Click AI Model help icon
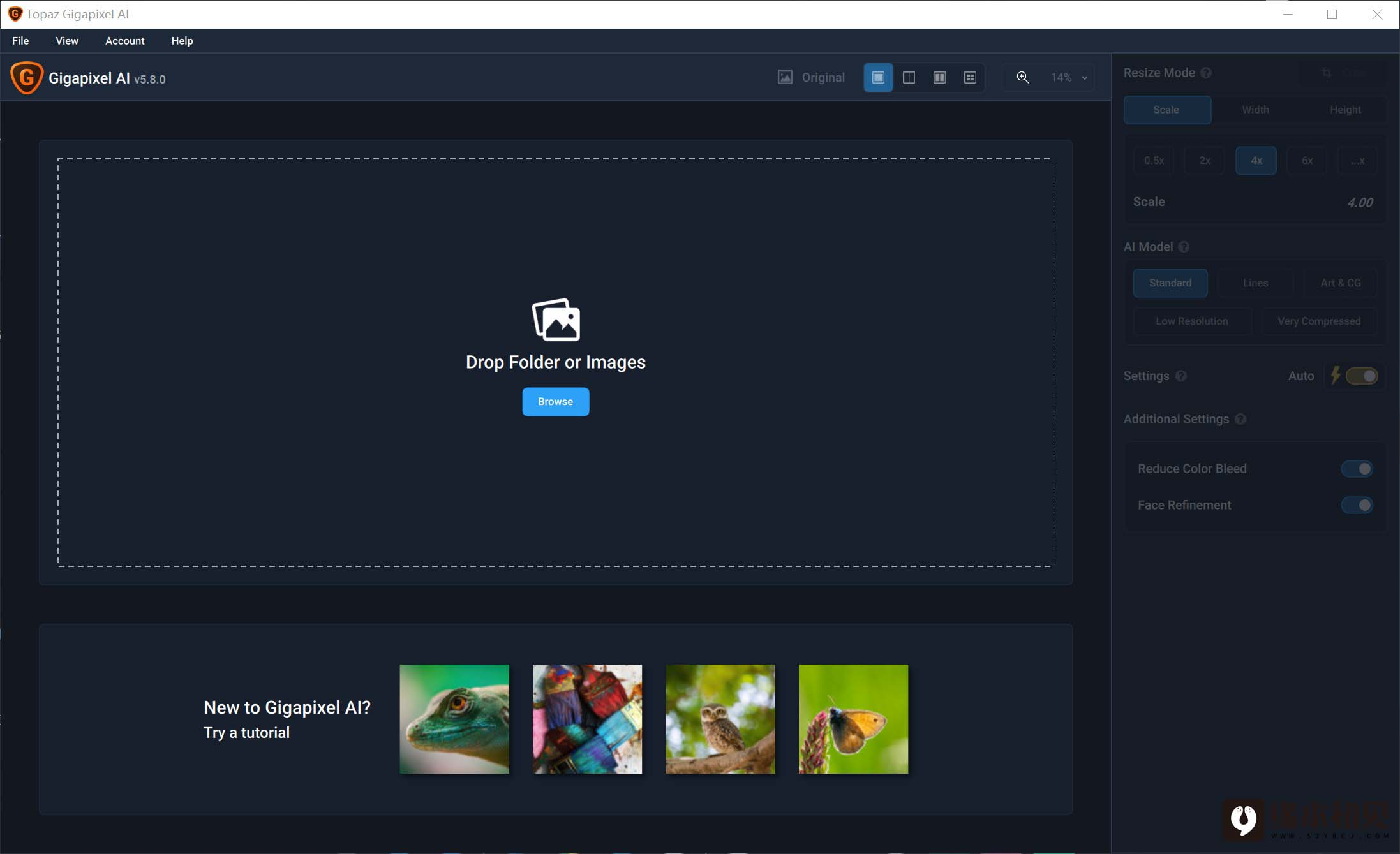 1184,247
